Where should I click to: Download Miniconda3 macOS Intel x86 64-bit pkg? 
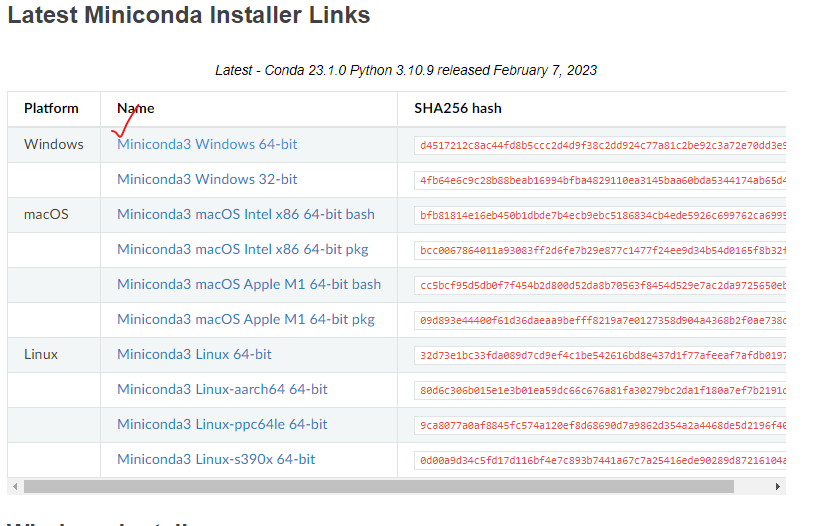pos(242,249)
